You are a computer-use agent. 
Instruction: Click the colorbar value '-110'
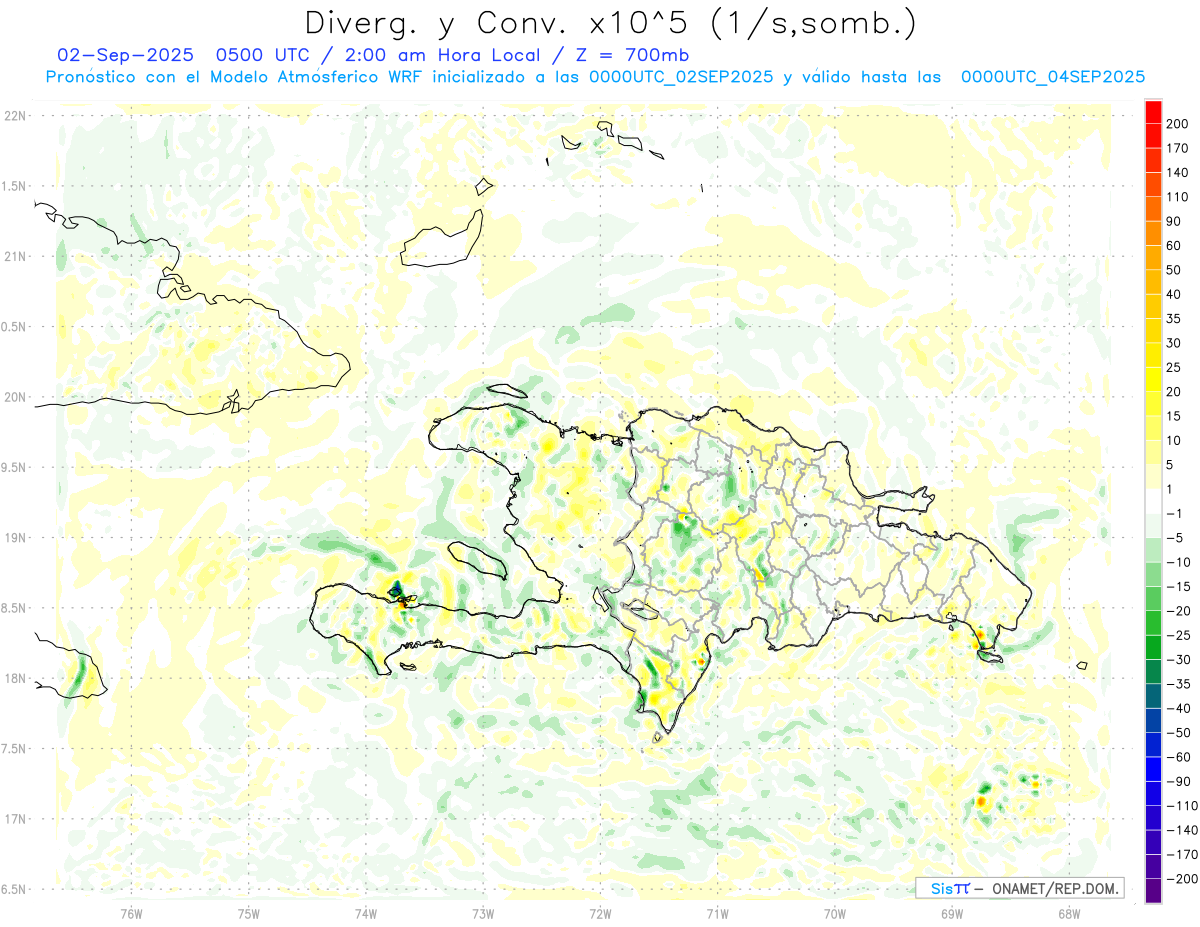coord(1181,805)
